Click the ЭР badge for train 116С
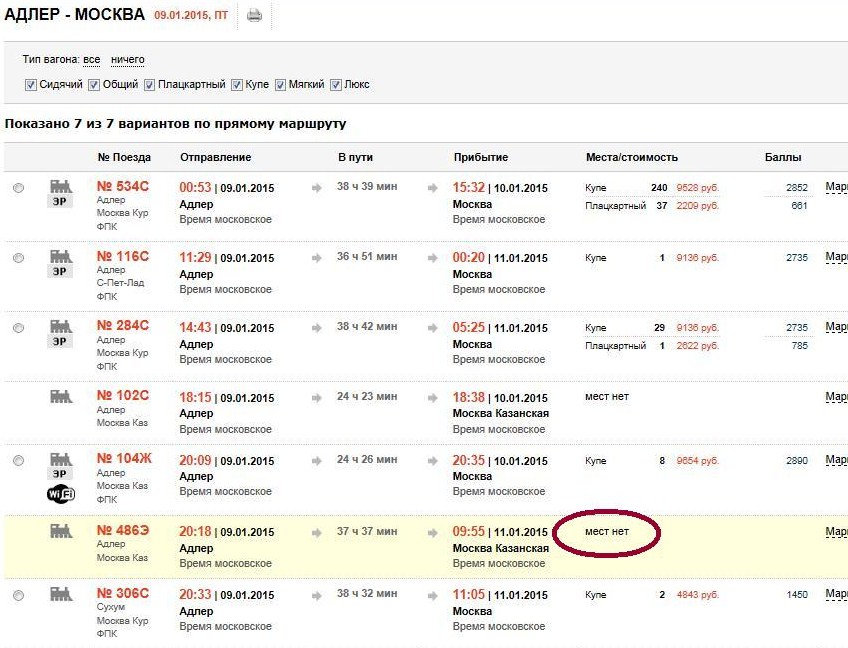Image resolution: width=848 pixels, height=648 pixels. point(61,271)
